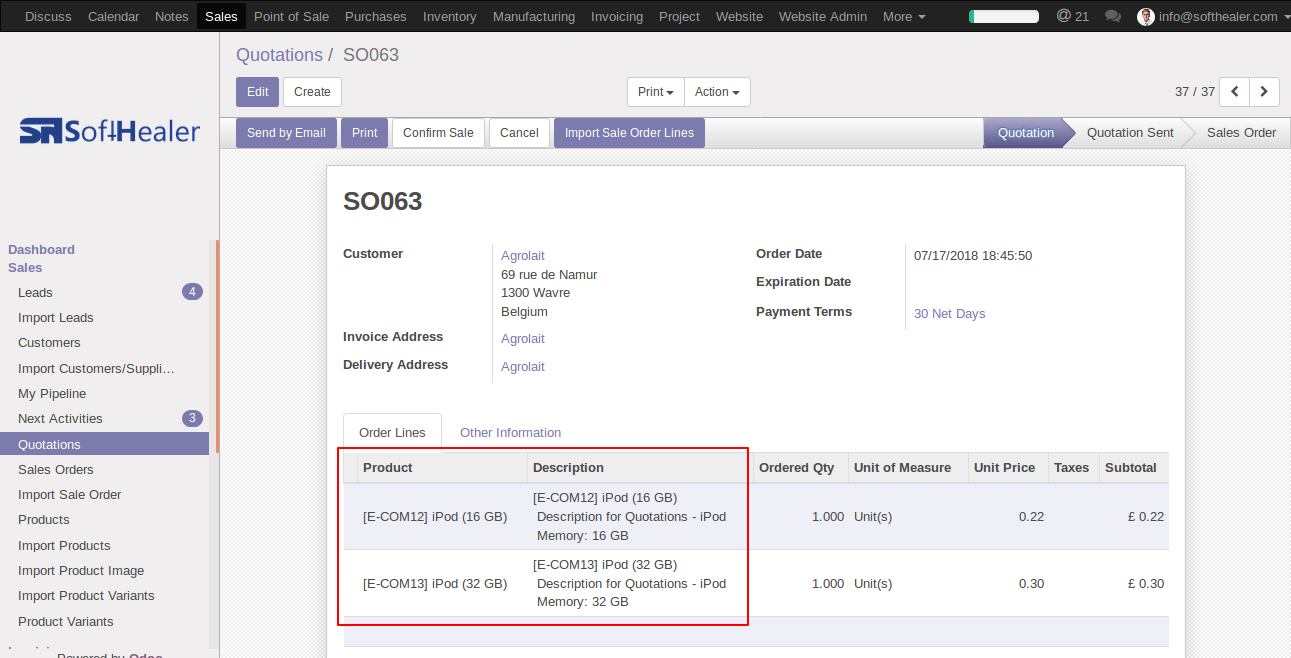Viewport: 1291px width, 658px height.
Task: Click the Edit button
Action: point(257,92)
